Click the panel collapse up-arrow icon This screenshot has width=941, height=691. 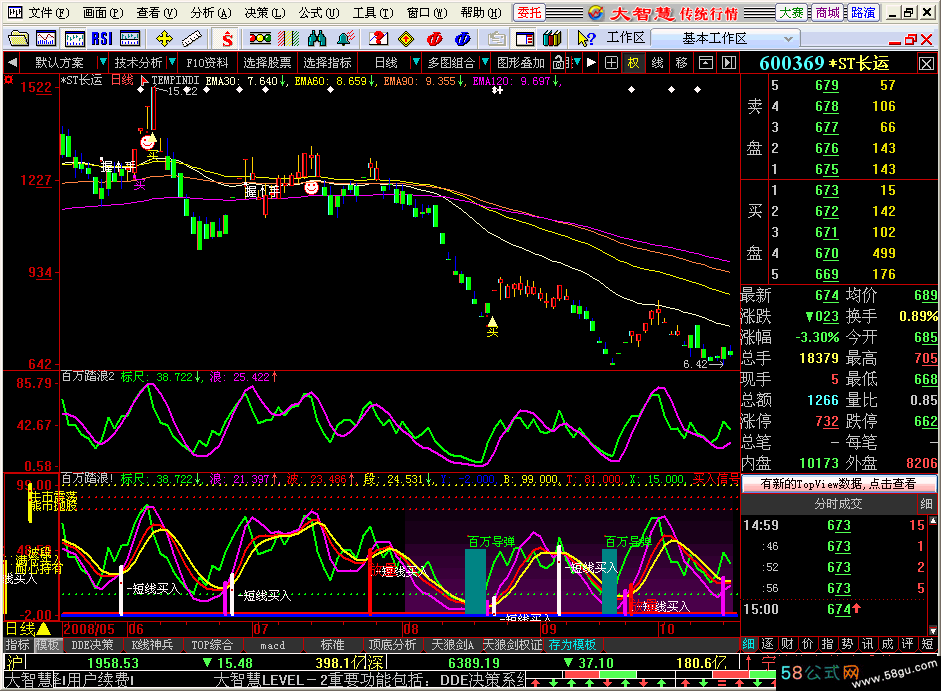pos(706,62)
